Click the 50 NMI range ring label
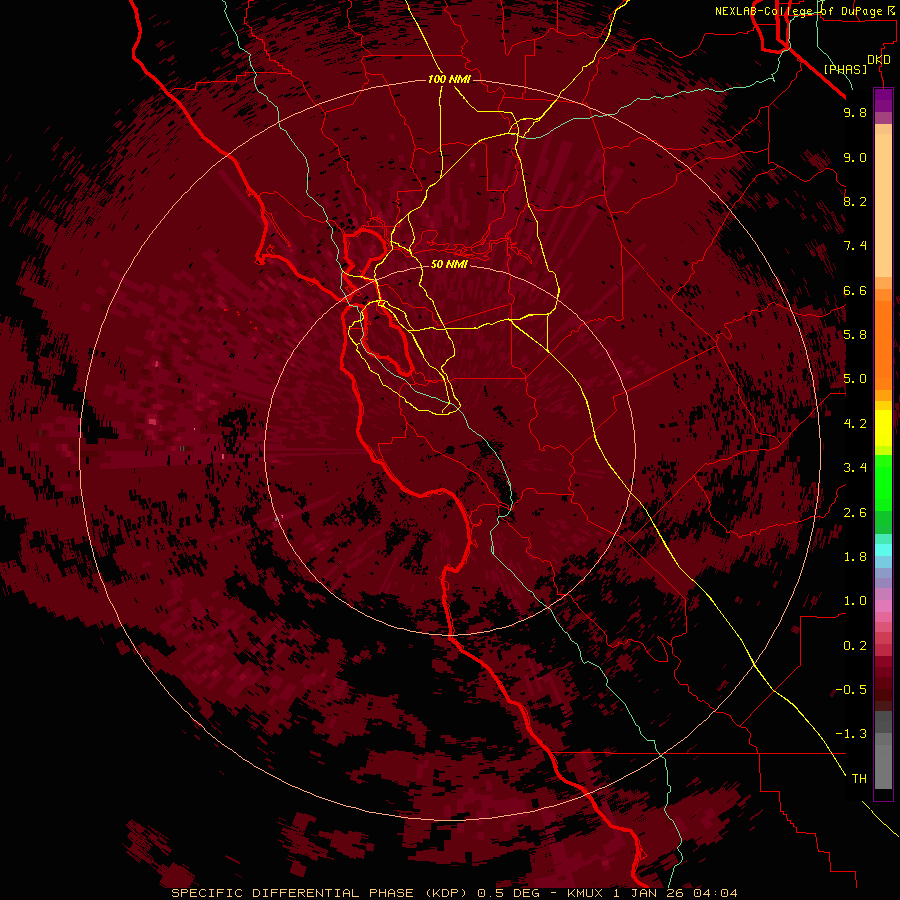Image resolution: width=900 pixels, height=900 pixels. point(449,264)
